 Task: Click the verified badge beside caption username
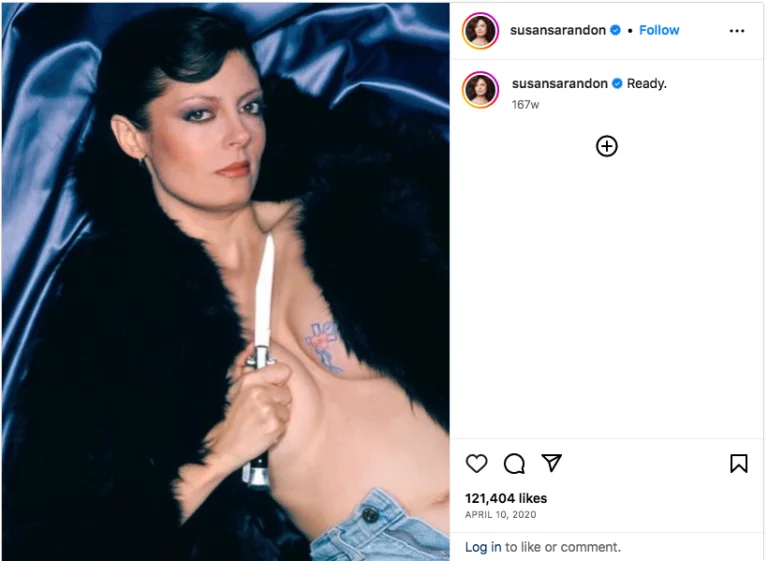pos(617,84)
